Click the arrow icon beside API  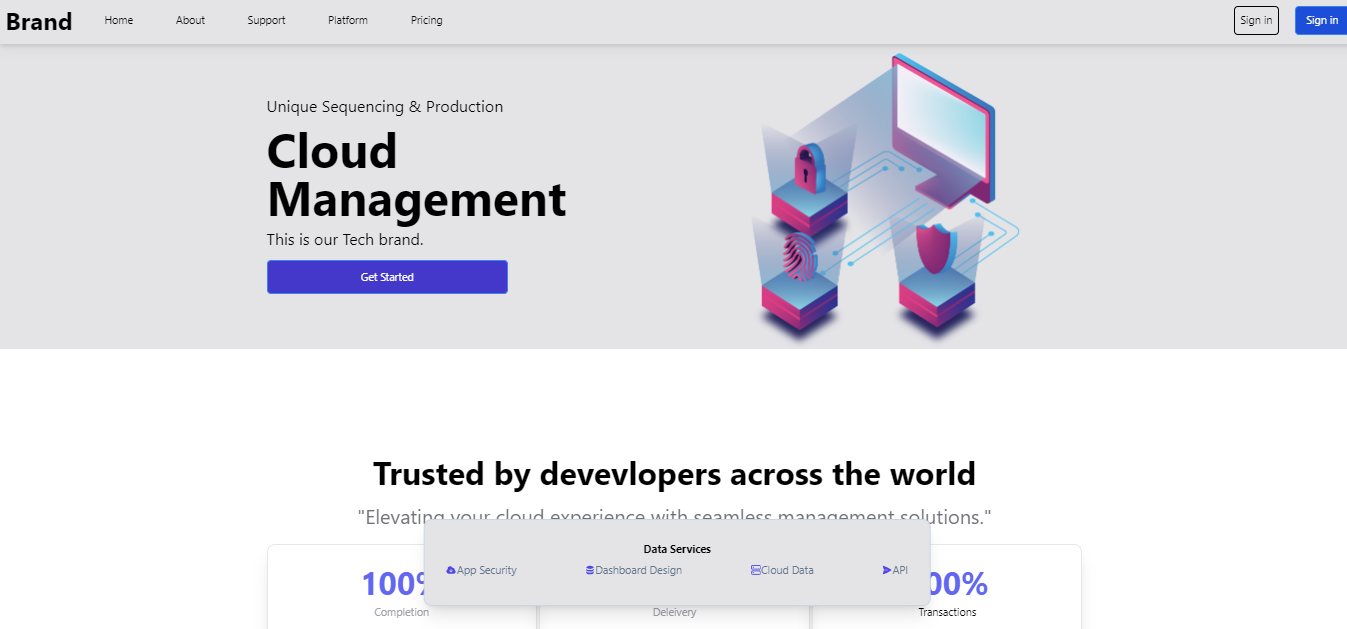pos(887,570)
